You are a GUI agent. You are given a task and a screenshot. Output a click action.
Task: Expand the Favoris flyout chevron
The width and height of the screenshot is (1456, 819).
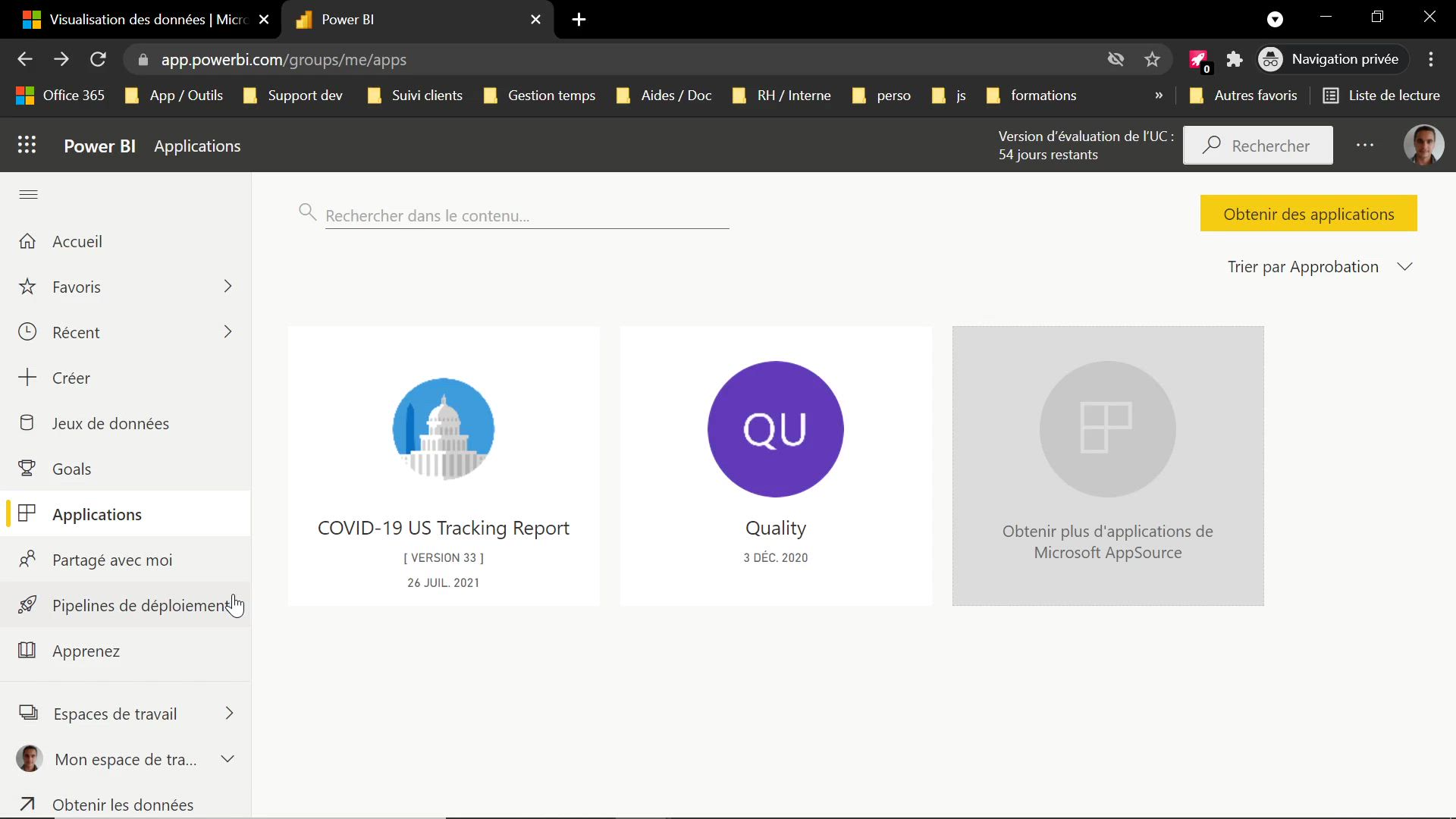[227, 287]
